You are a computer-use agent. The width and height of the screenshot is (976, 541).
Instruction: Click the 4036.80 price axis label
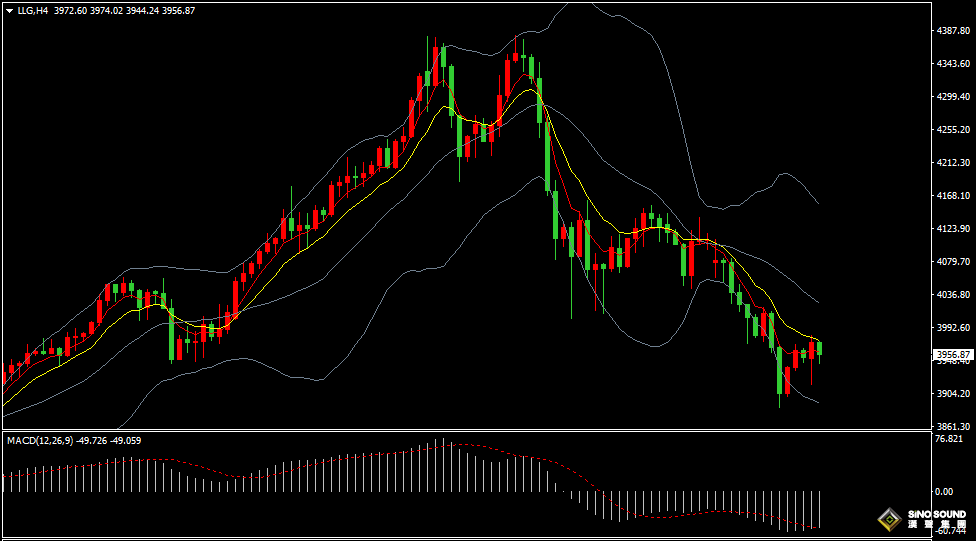point(952,295)
